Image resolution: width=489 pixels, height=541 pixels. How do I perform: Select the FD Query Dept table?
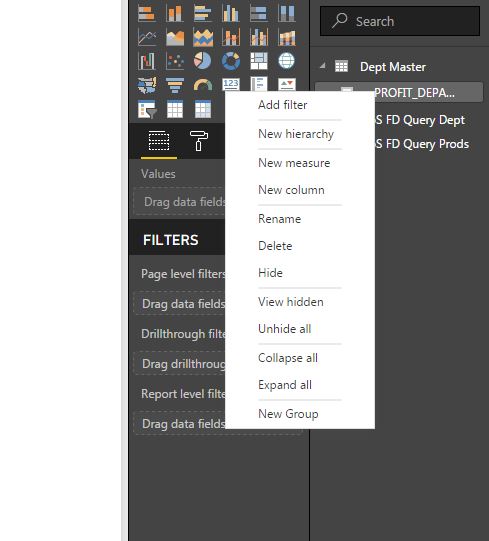coord(420,120)
